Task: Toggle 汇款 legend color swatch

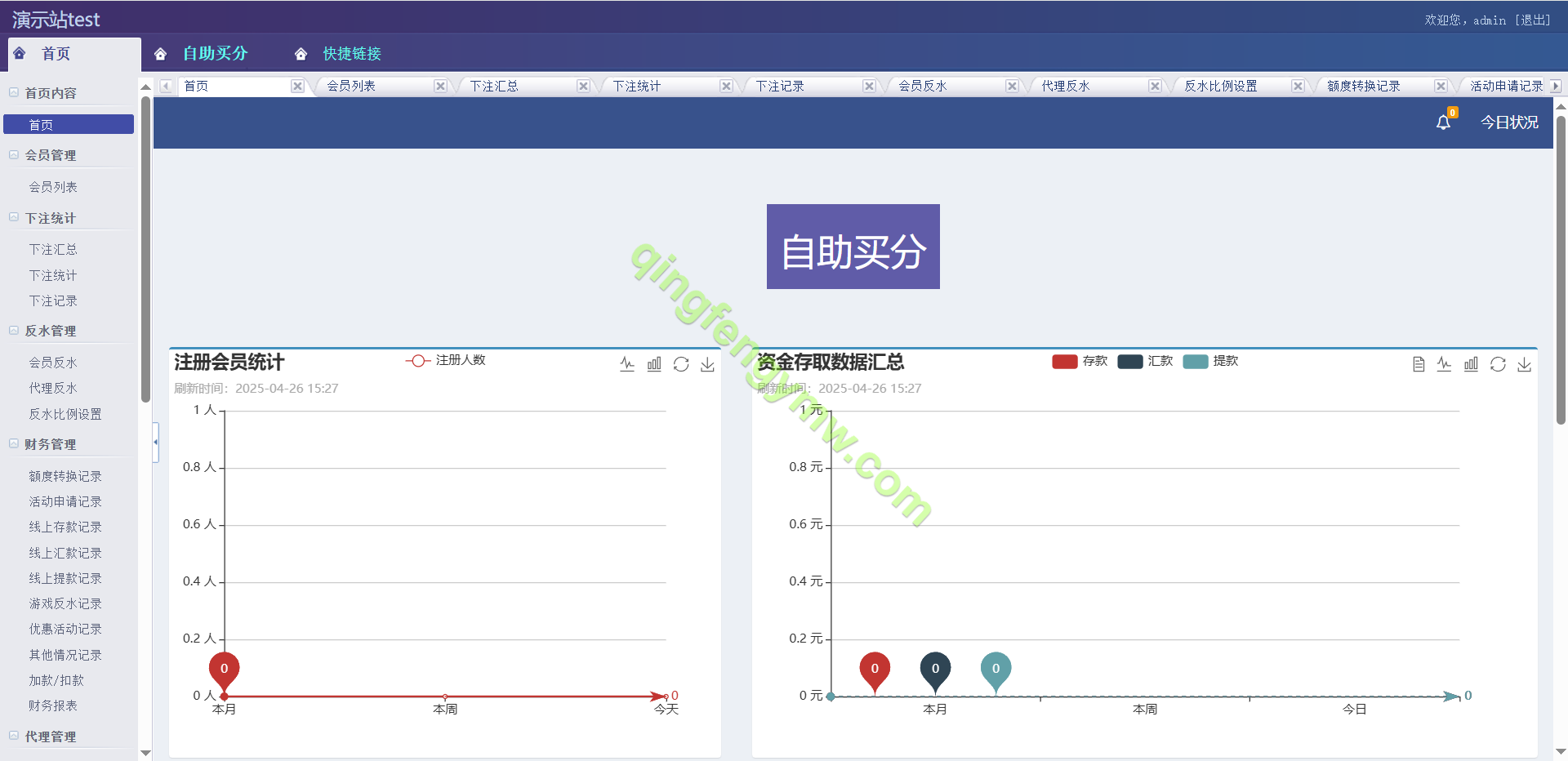Action: (x=1130, y=362)
